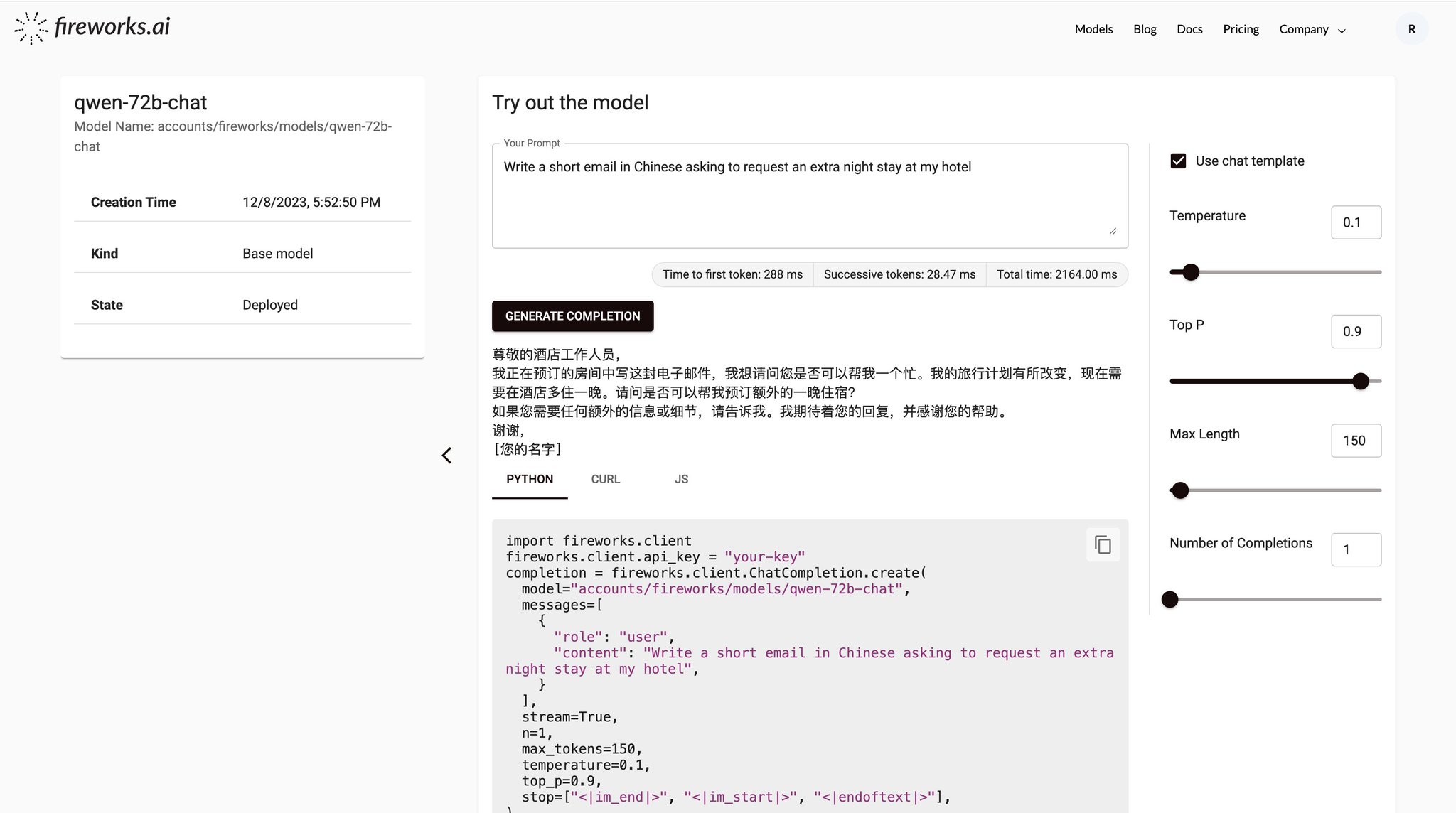Collapse the panel with the left chevron arrow

[x=446, y=456]
